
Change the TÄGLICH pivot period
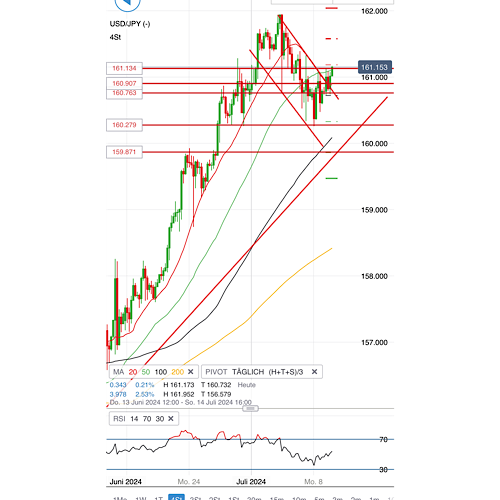tap(248, 372)
